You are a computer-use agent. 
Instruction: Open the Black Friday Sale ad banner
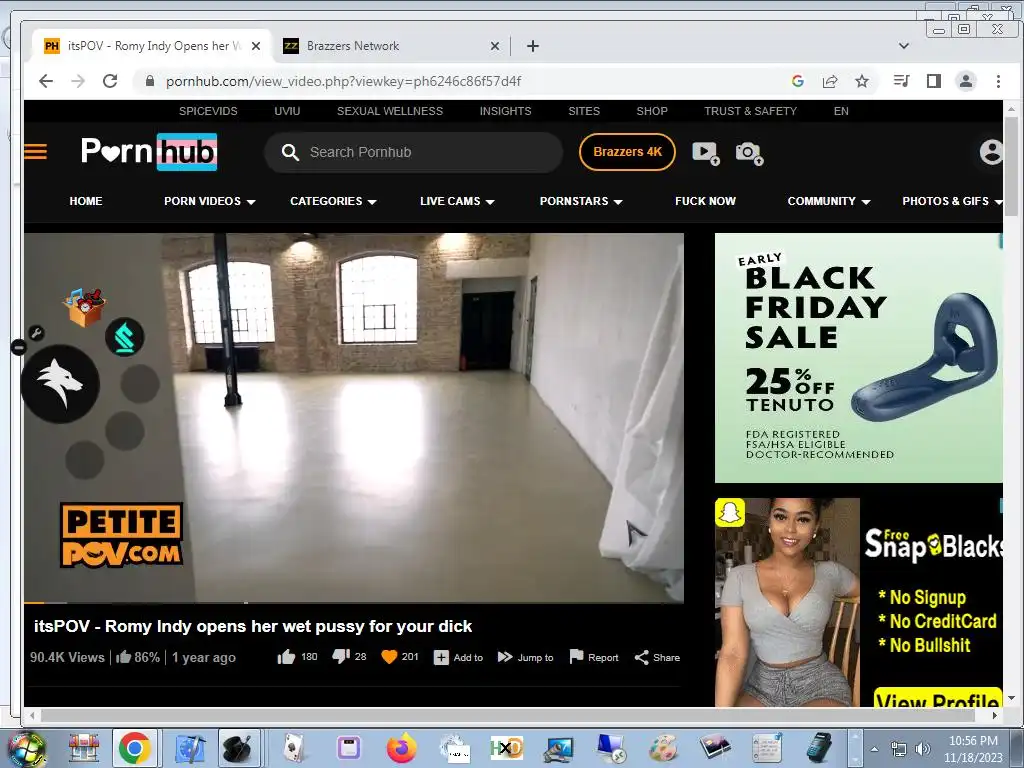[859, 358]
